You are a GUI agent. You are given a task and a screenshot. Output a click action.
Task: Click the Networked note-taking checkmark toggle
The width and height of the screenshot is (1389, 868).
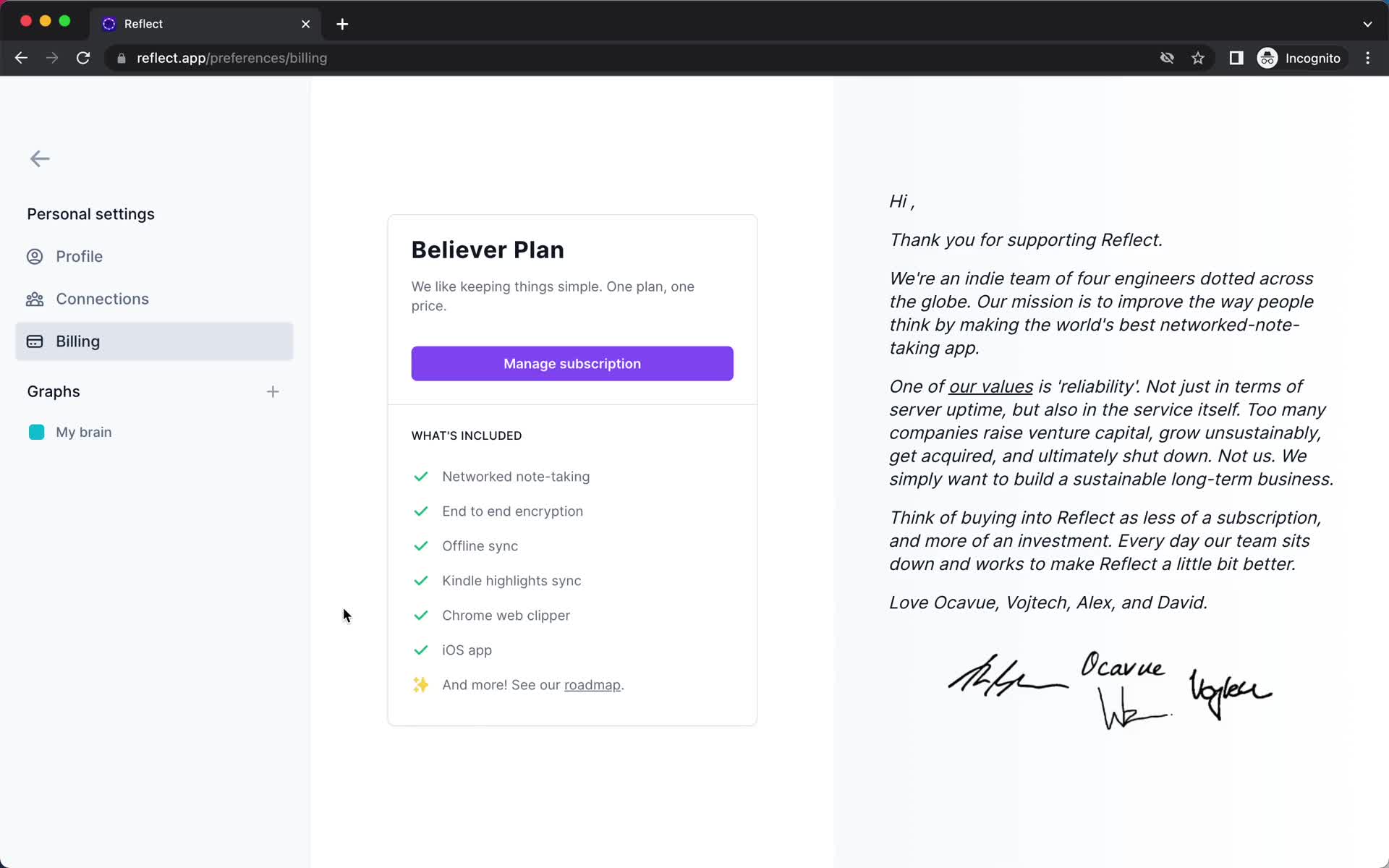[x=420, y=476]
